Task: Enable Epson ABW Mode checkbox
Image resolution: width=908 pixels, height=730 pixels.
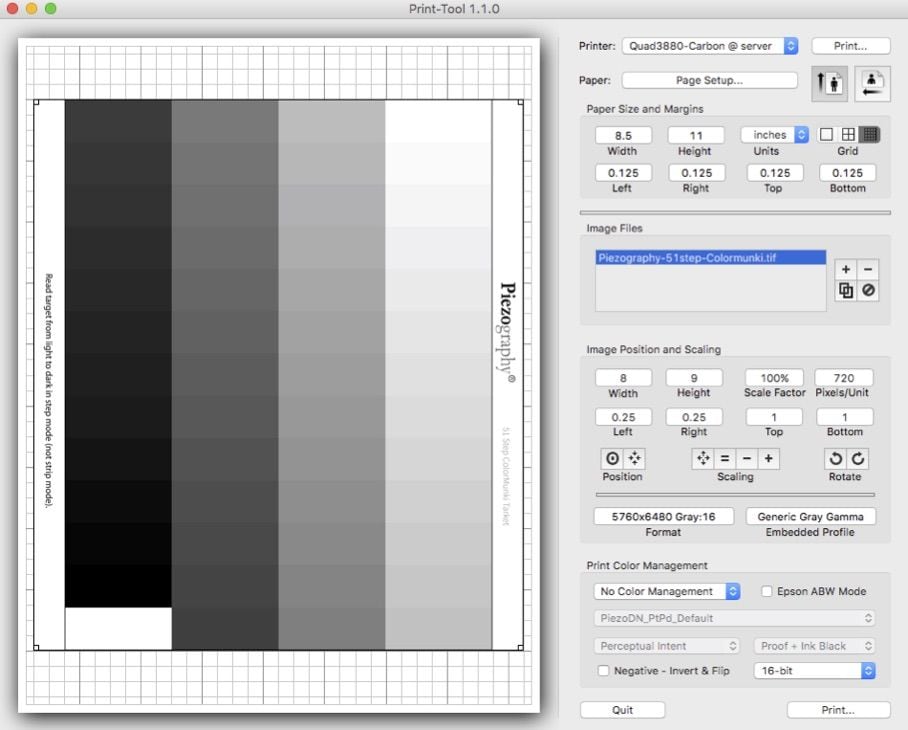Action: pyautogui.click(x=768, y=591)
